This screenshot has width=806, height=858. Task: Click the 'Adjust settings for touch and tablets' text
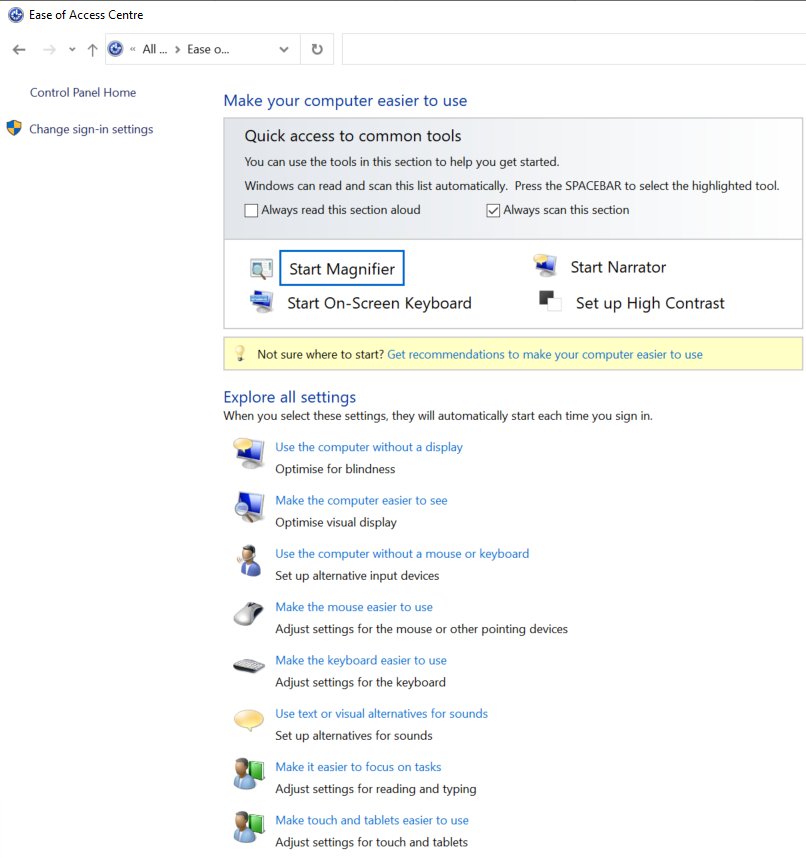pos(372,842)
